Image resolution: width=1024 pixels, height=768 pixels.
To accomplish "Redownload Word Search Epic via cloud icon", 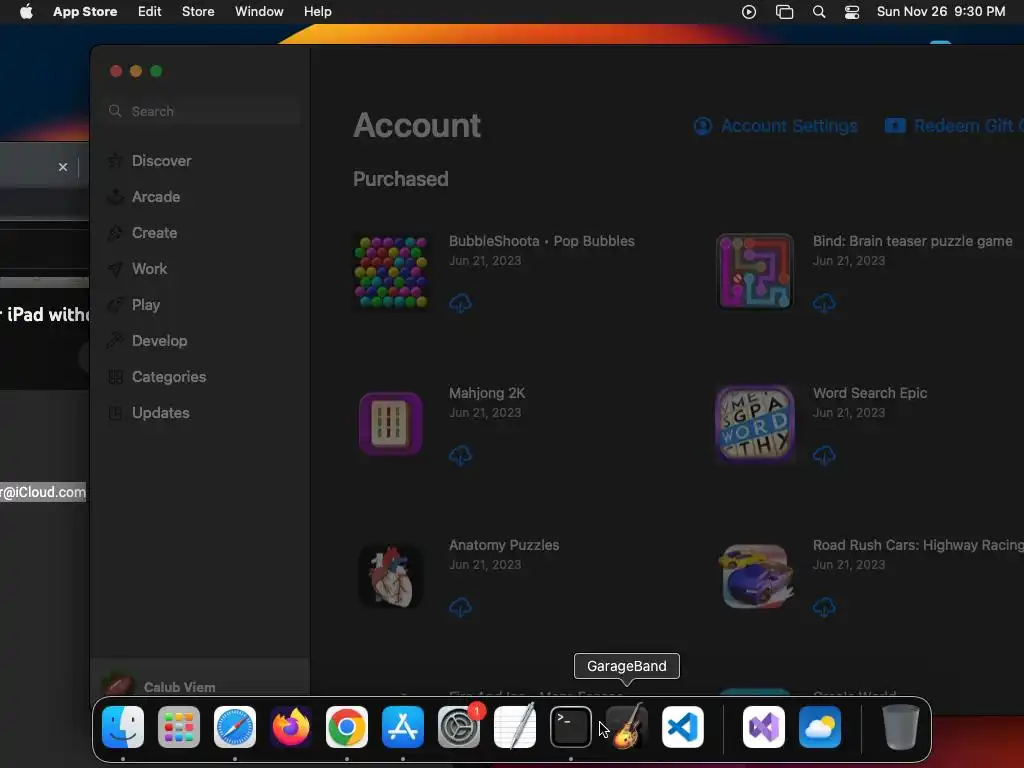I will point(824,455).
